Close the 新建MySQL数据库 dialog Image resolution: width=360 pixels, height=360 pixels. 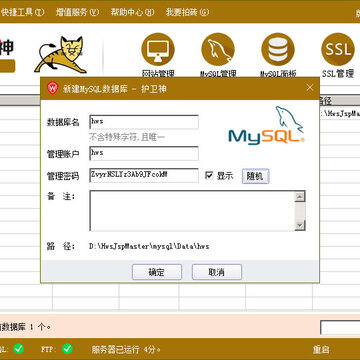(x=310, y=88)
